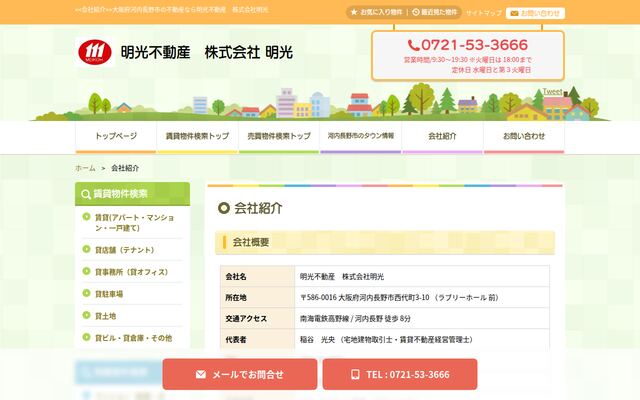The width and height of the screenshot is (640, 400).
Task: Open 貸事務所（貸オフィス） search link
Action: point(131,272)
